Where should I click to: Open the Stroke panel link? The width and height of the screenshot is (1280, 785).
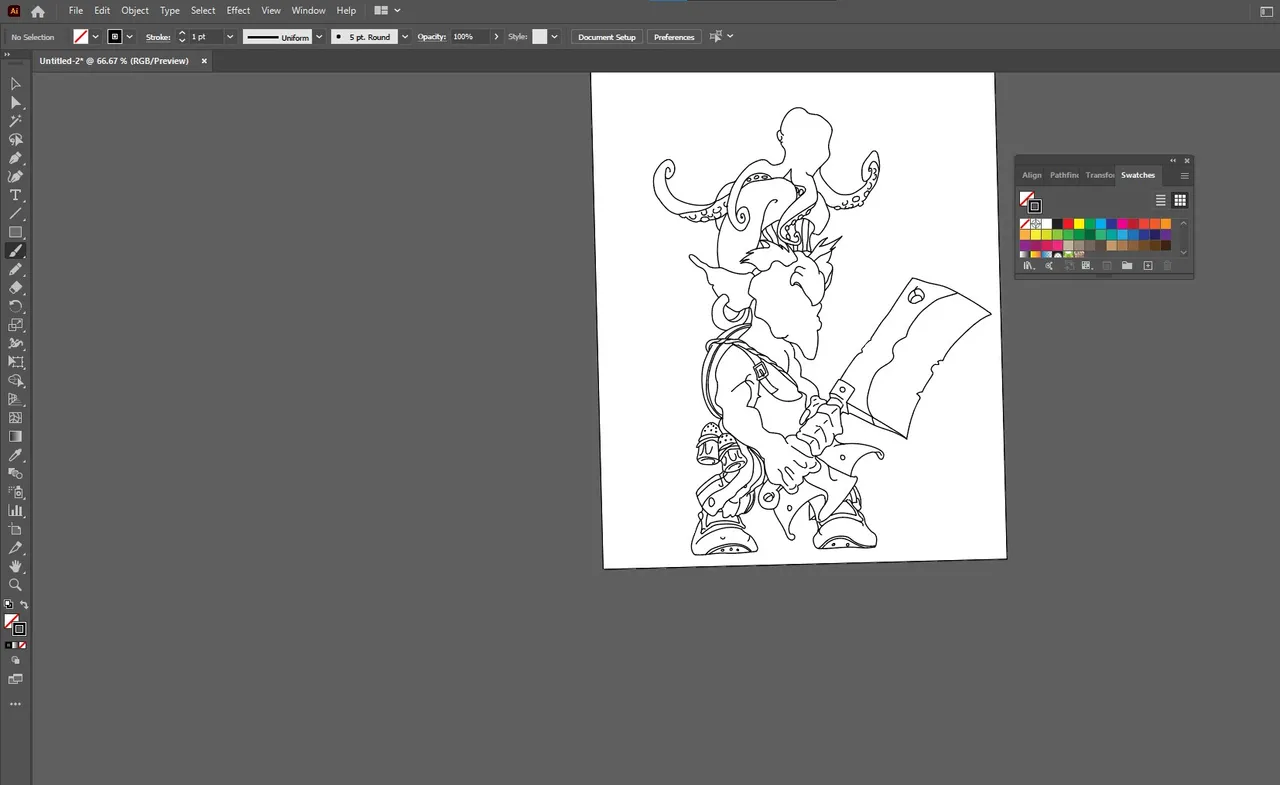158,37
